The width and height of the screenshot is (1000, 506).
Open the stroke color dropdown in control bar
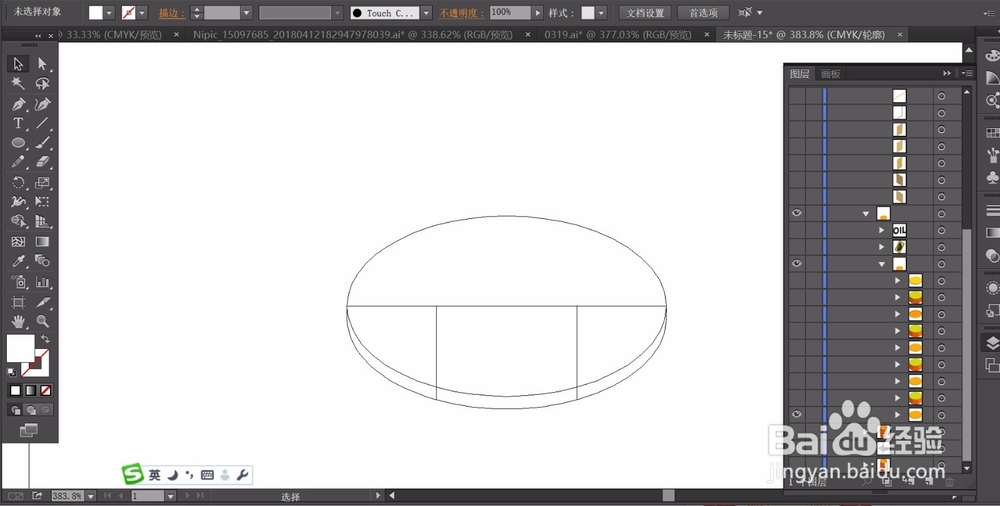(x=142, y=13)
